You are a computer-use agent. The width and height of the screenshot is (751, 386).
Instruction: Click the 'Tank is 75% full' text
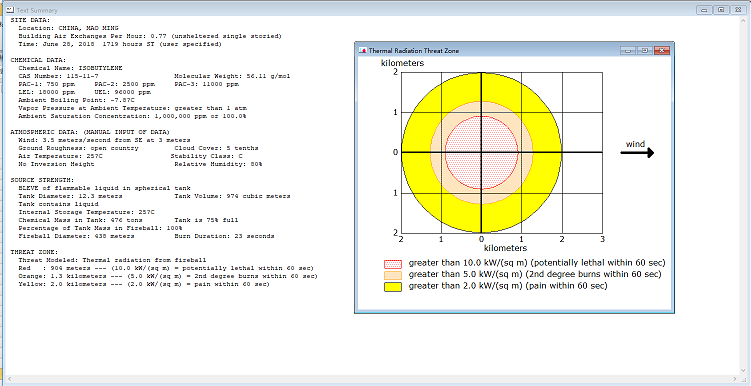tap(206, 220)
